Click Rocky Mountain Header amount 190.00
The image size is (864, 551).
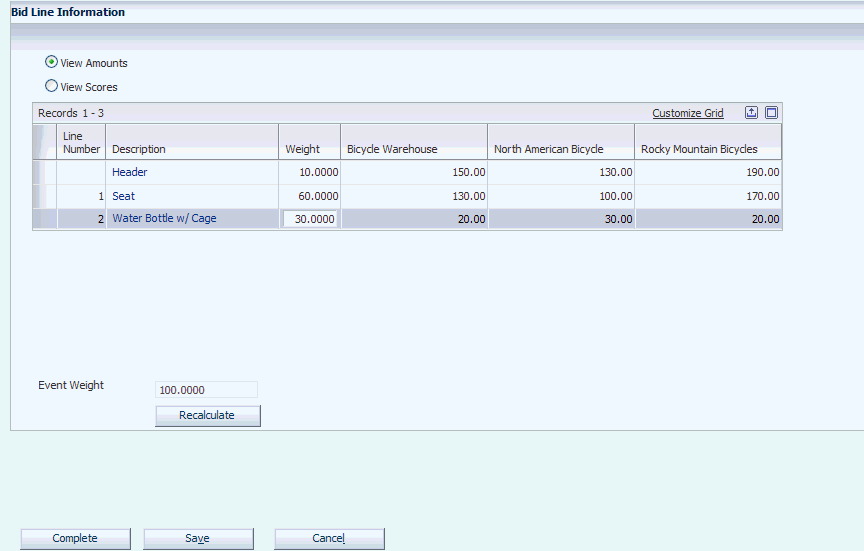(x=763, y=172)
